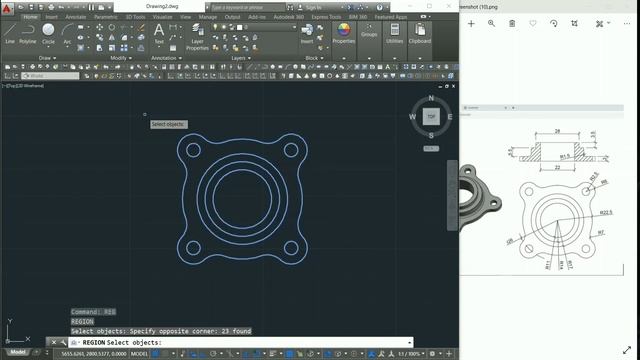Expand Photos to full screen with diagonal arrow
The width and height of the screenshot is (640, 360).
click(x=627, y=350)
